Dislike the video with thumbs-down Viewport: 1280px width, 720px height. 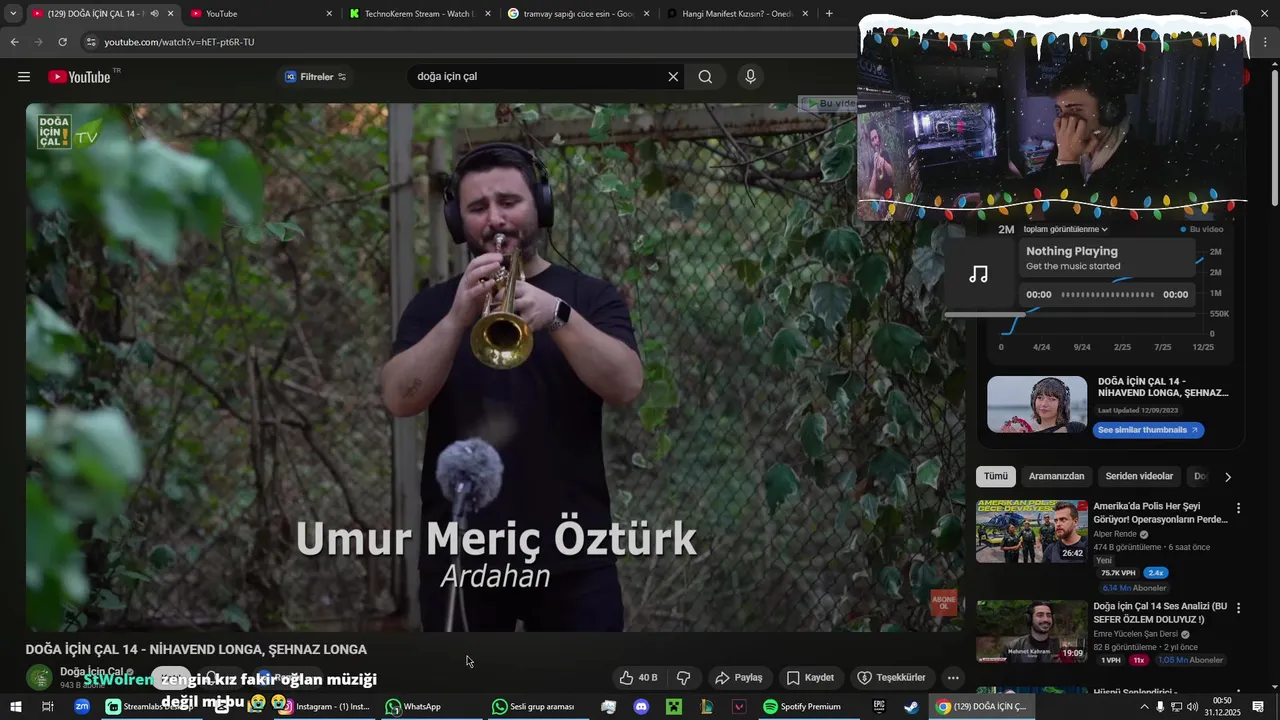[x=684, y=677]
